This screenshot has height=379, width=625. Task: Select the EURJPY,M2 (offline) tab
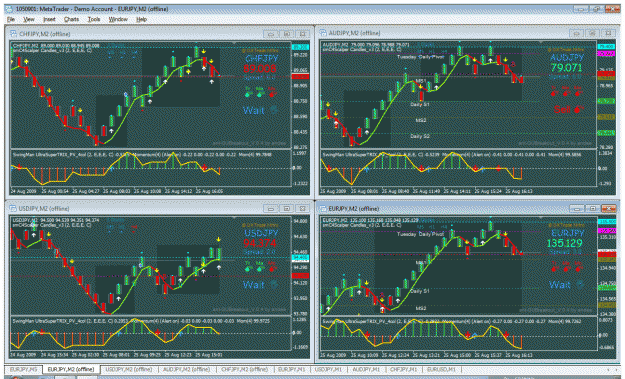71,369
